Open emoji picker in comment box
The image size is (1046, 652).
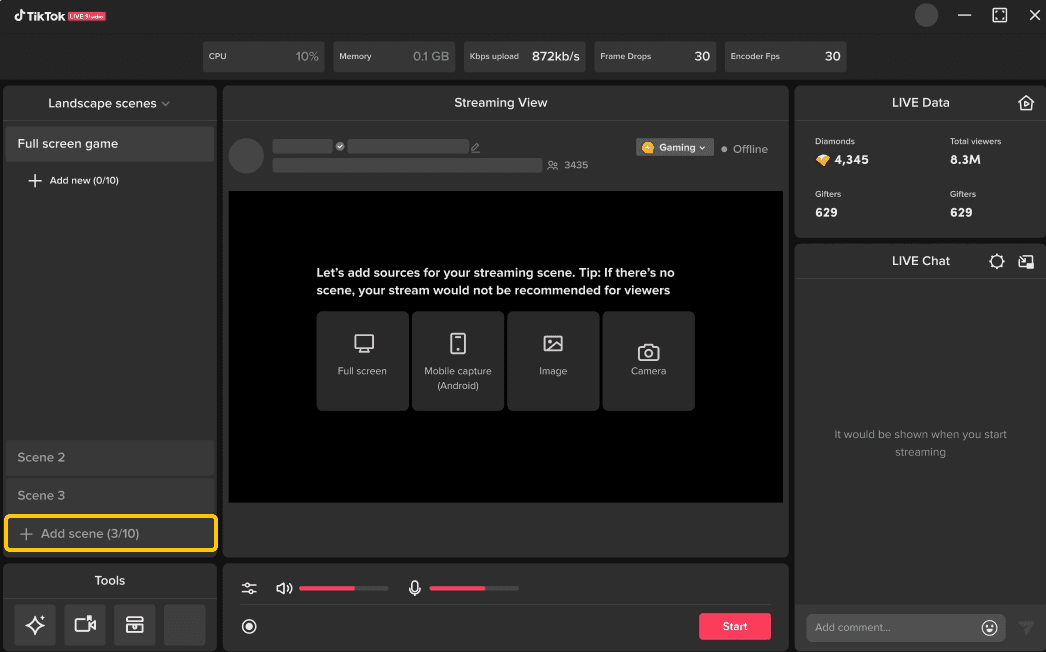pos(989,627)
